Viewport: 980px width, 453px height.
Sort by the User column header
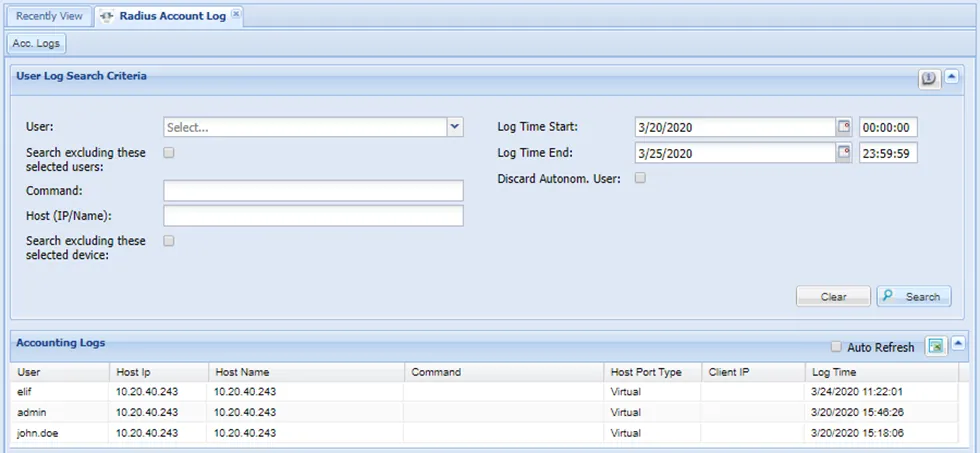(60, 372)
